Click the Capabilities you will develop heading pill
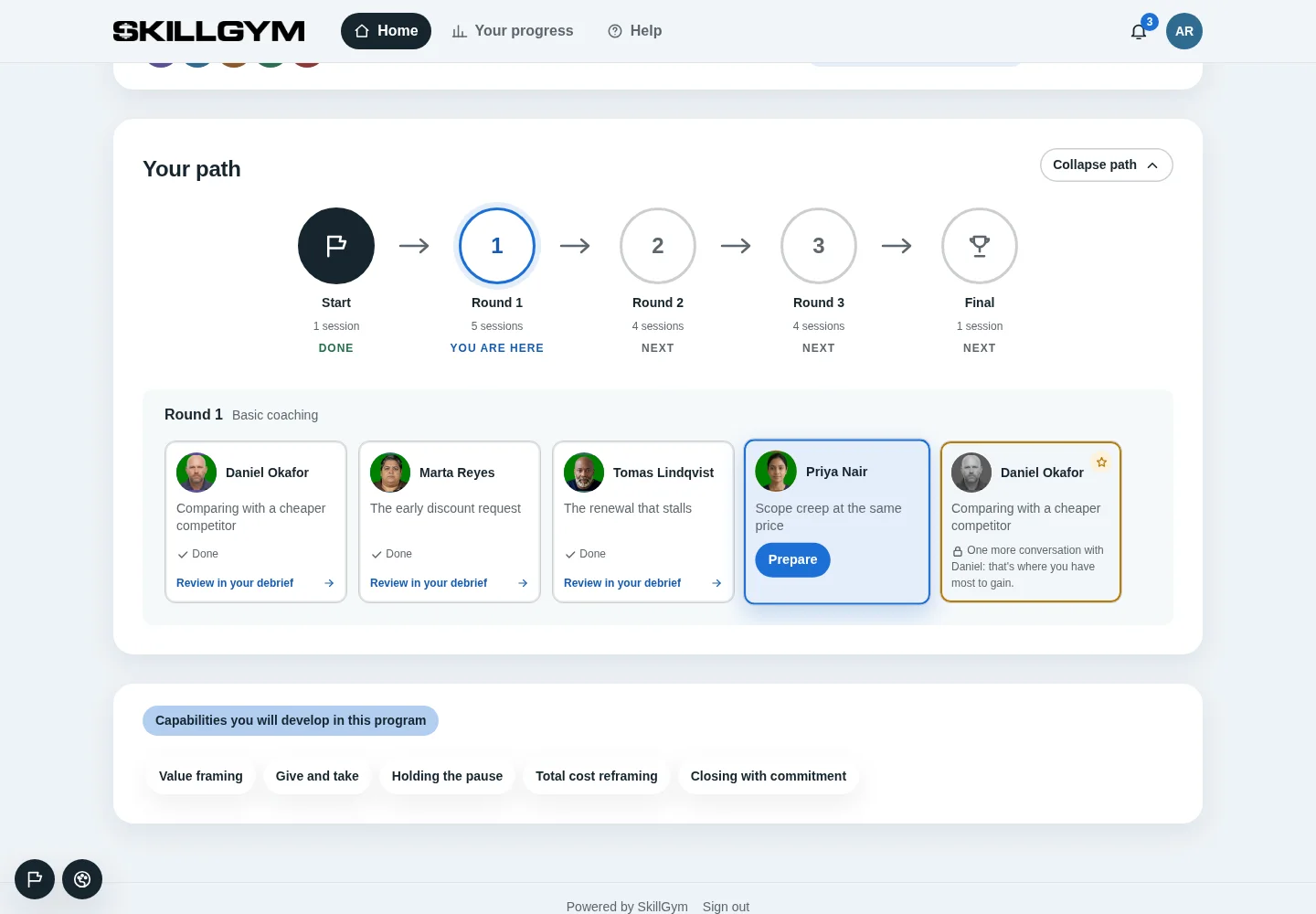 (x=291, y=720)
